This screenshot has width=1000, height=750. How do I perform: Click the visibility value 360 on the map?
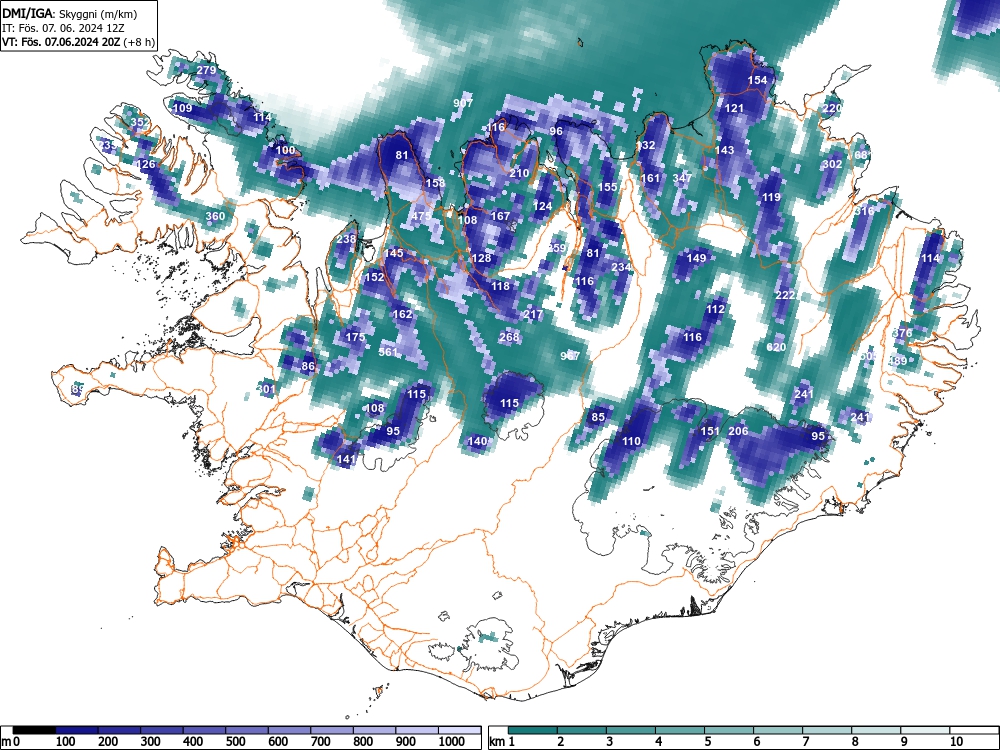click(215, 216)
